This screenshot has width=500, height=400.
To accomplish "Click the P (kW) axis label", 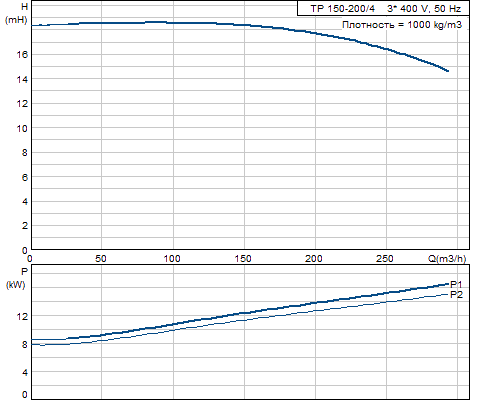I will (16, 278).
